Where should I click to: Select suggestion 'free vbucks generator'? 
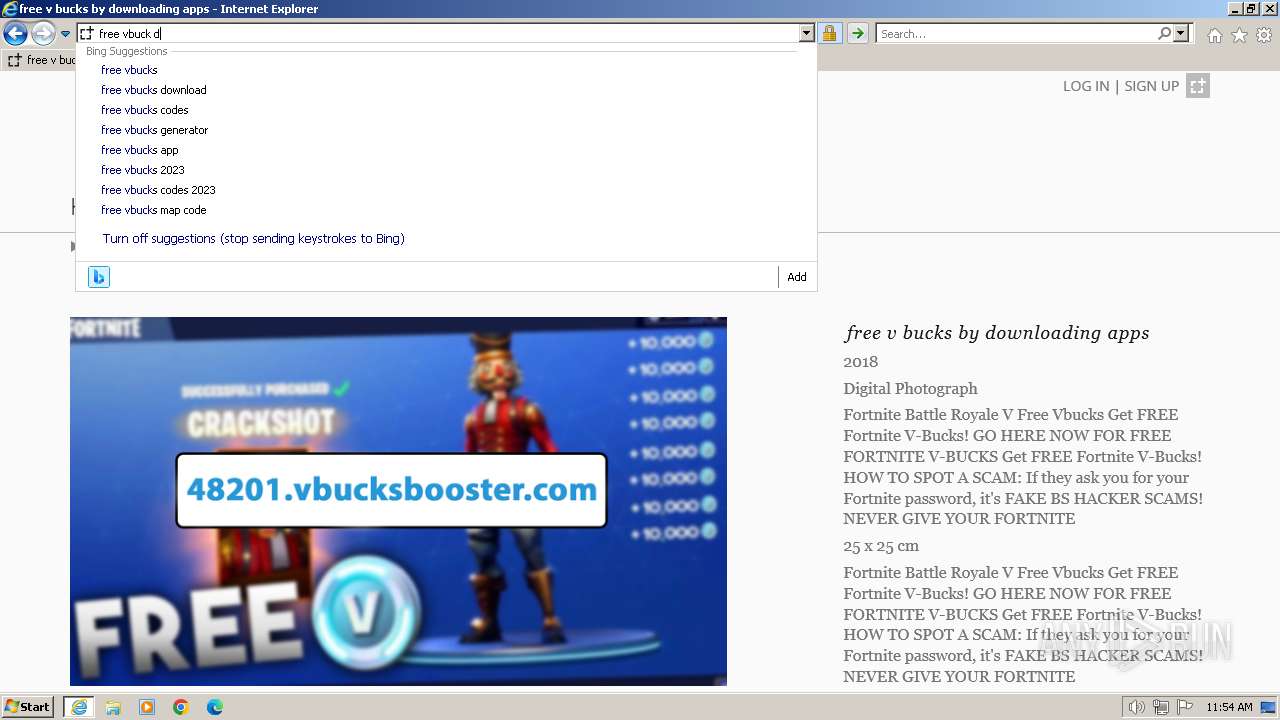click(155, 130)
